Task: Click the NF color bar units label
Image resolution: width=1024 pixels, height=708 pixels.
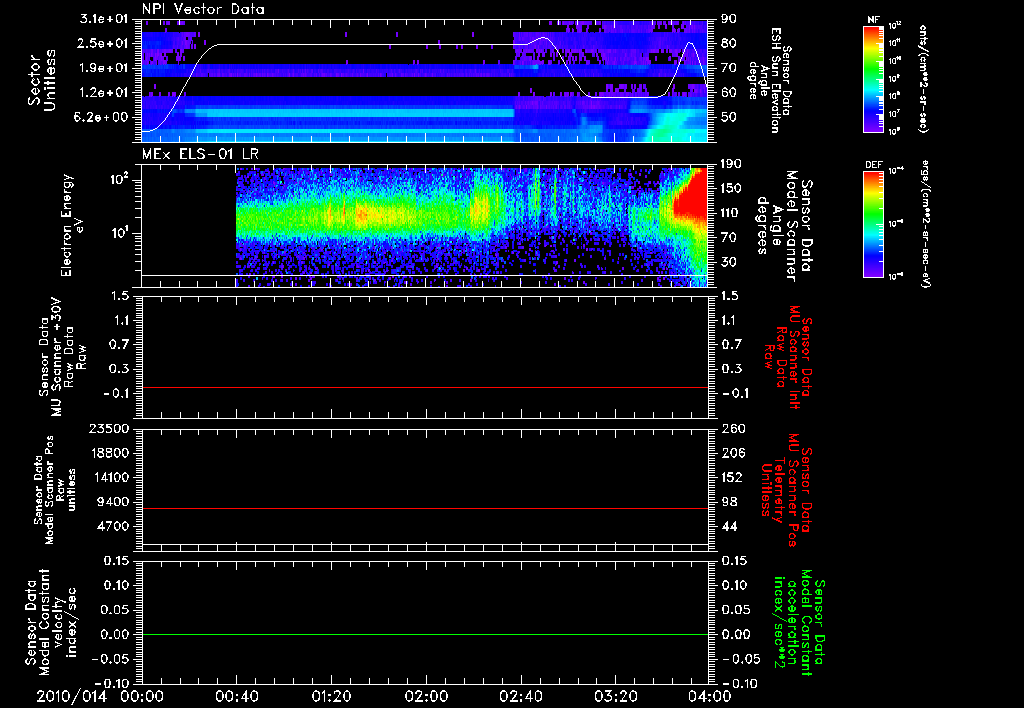Action: point(922,79)
